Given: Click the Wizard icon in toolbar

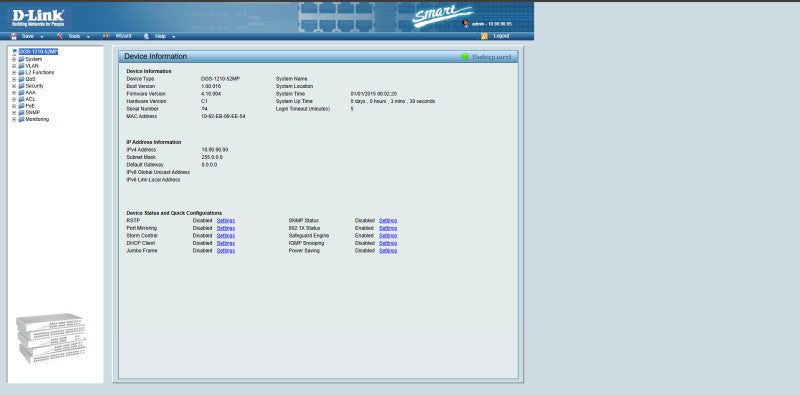Looking at the screenshot, I should [x=106, y=36].
